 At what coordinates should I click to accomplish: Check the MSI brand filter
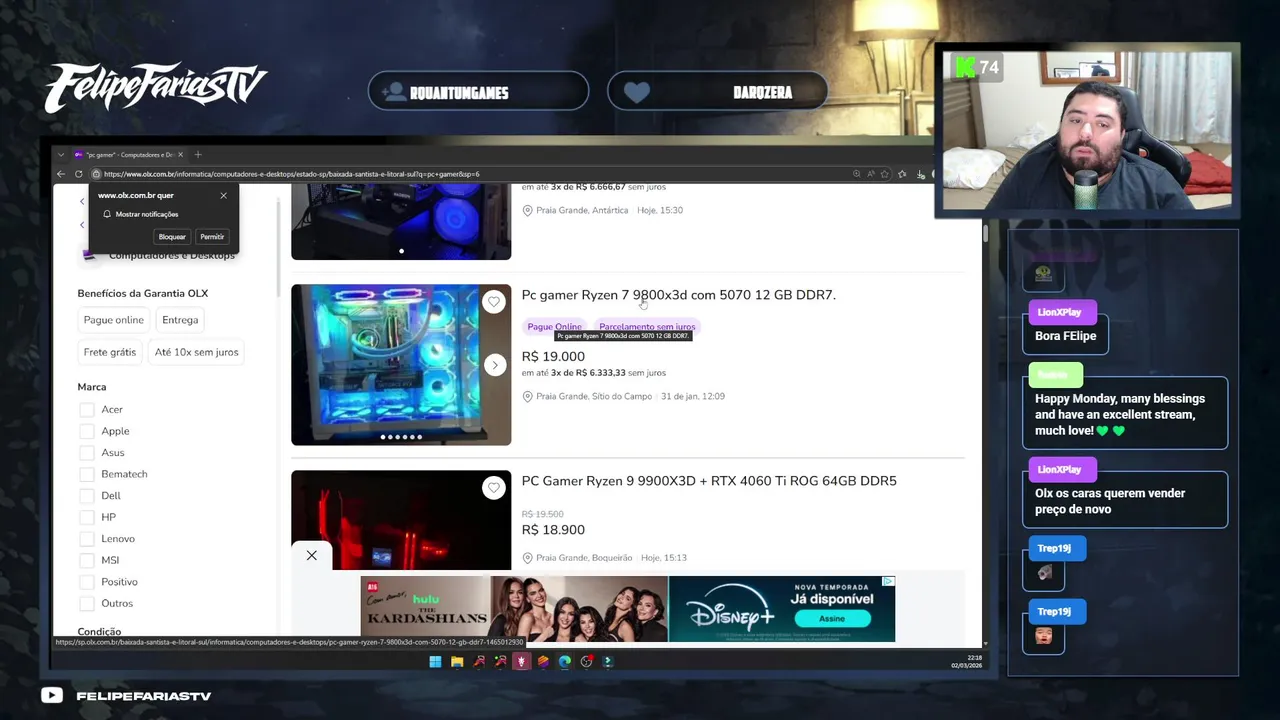pos(87,560)
